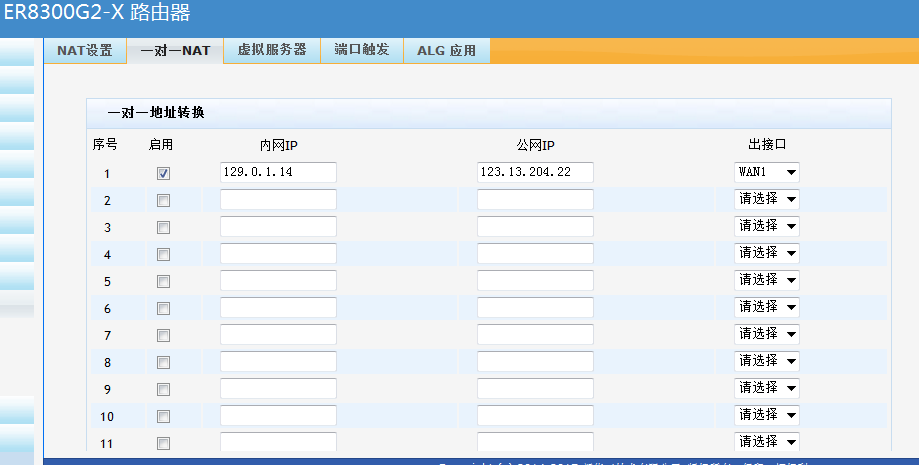Expand the 请选择 dropdown in row 7
The image size is (919, 465).
point(767,334)
